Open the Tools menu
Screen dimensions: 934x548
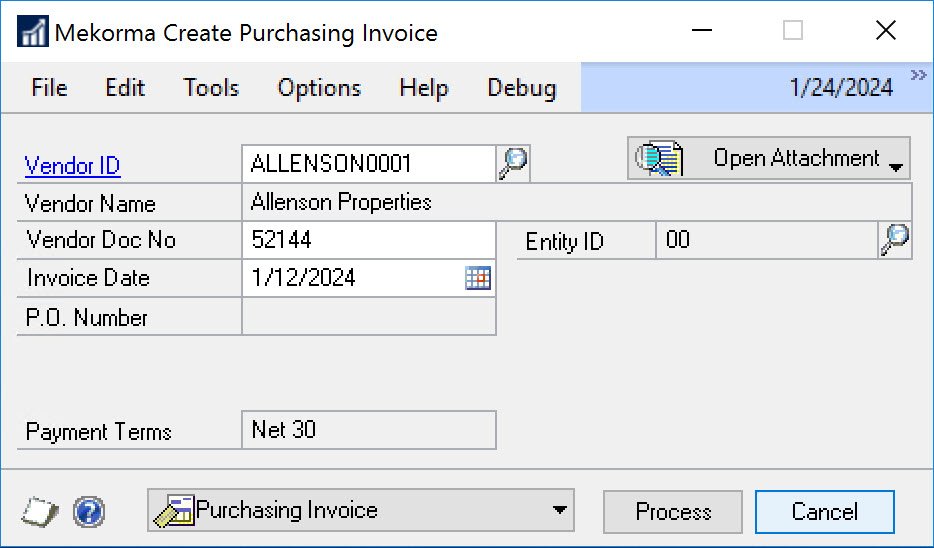click(x=211, y=88)
